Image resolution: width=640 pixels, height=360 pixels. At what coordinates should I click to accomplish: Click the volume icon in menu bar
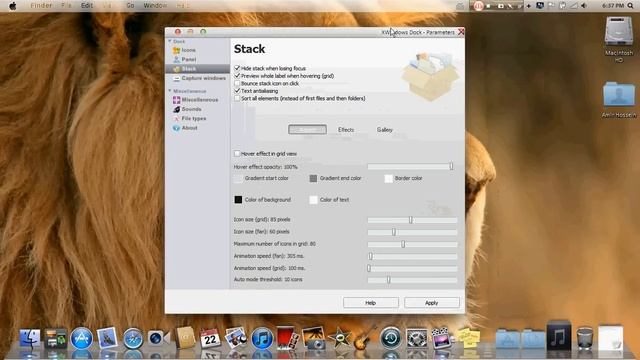[x=584, y=6]
